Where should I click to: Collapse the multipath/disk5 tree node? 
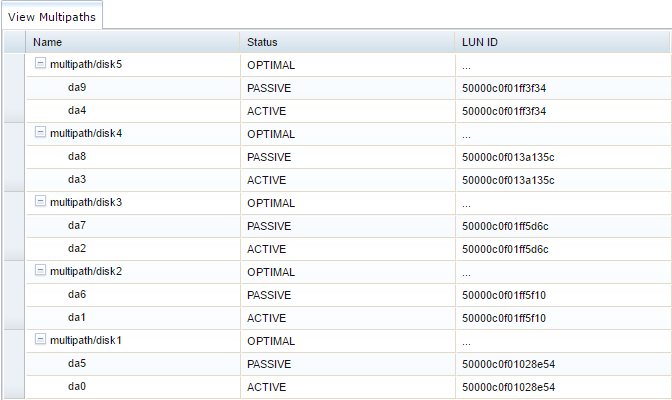click(40, 63)
